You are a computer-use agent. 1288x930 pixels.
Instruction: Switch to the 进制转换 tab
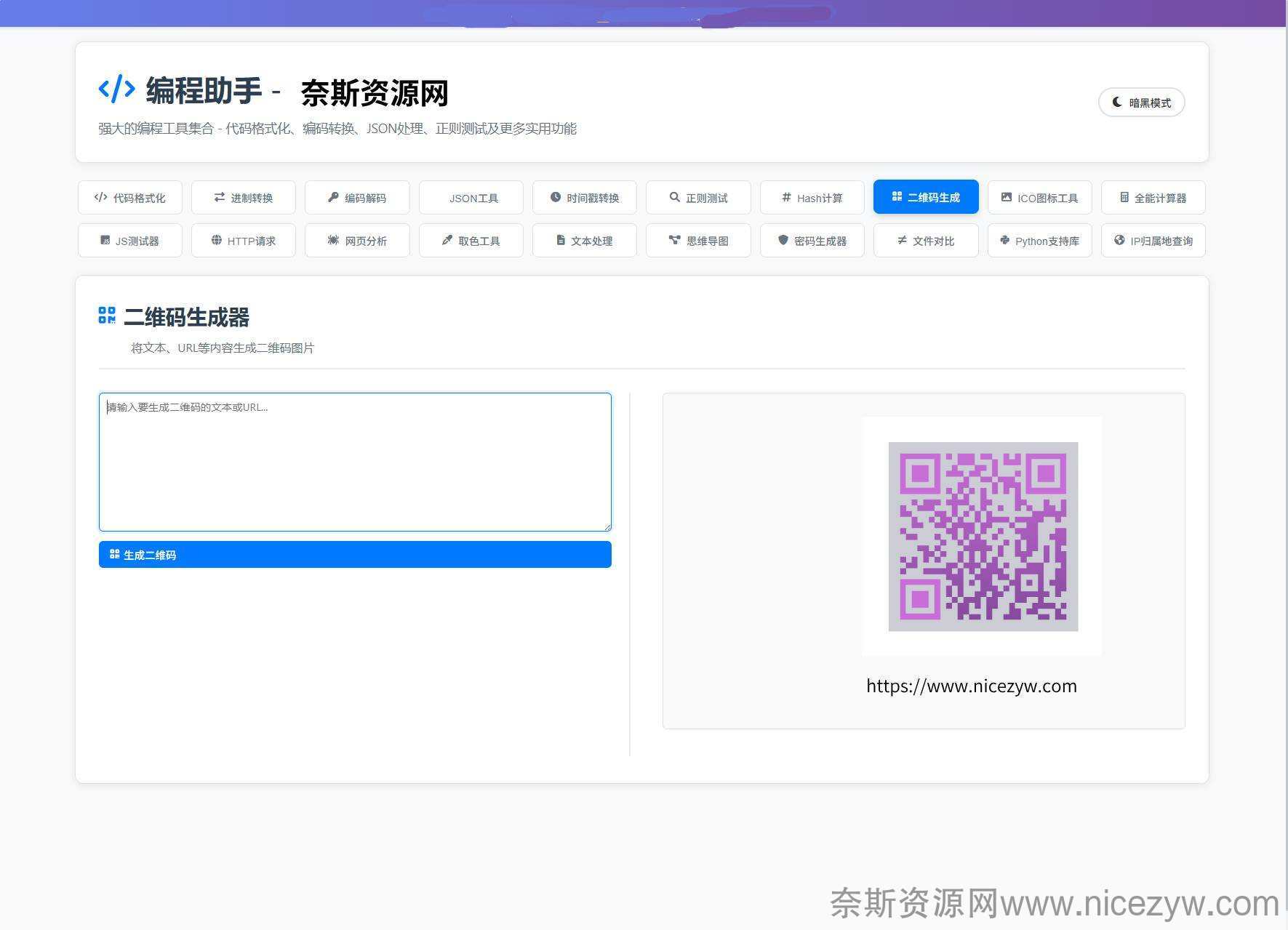244,197
